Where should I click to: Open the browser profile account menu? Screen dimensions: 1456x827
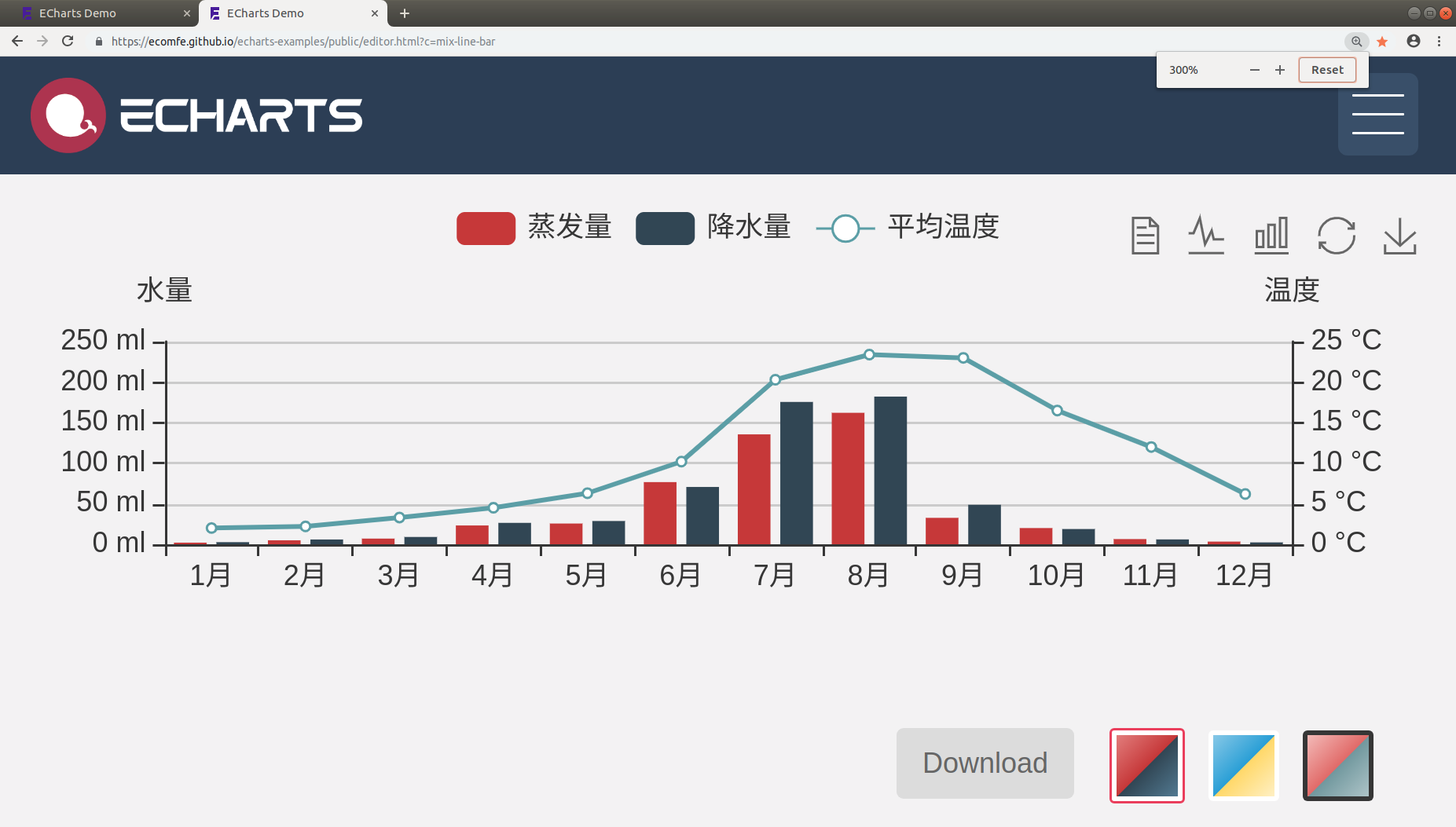point(1414,41)
